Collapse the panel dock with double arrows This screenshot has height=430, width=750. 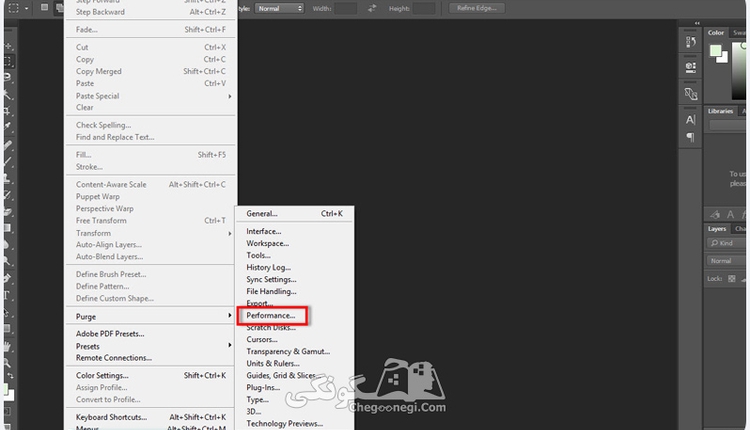click(x=697, y=23)
